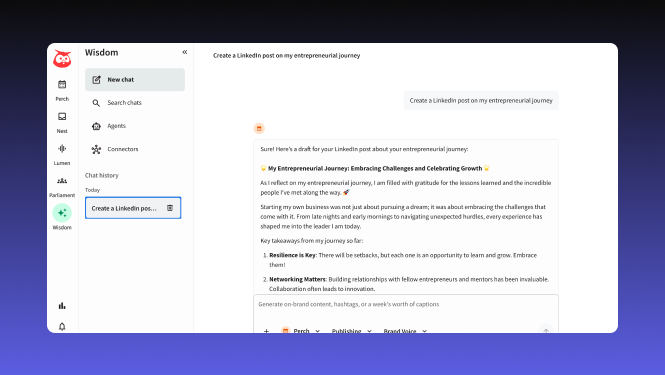Select the Wisdom sparkle icon
This screenshot has width=665, height=375.
coord(62,213)
